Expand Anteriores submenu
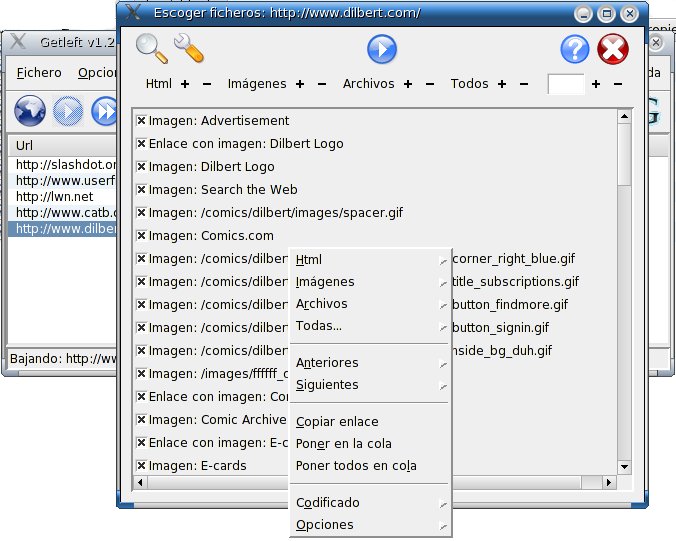 click(x=371, y=363)
